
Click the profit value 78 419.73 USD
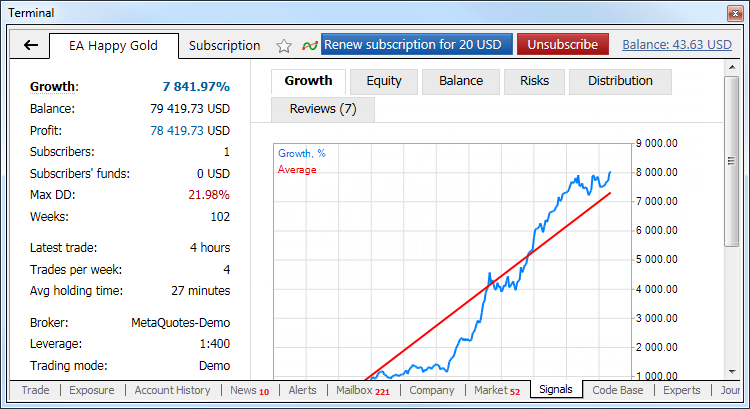tap(190, 131)
